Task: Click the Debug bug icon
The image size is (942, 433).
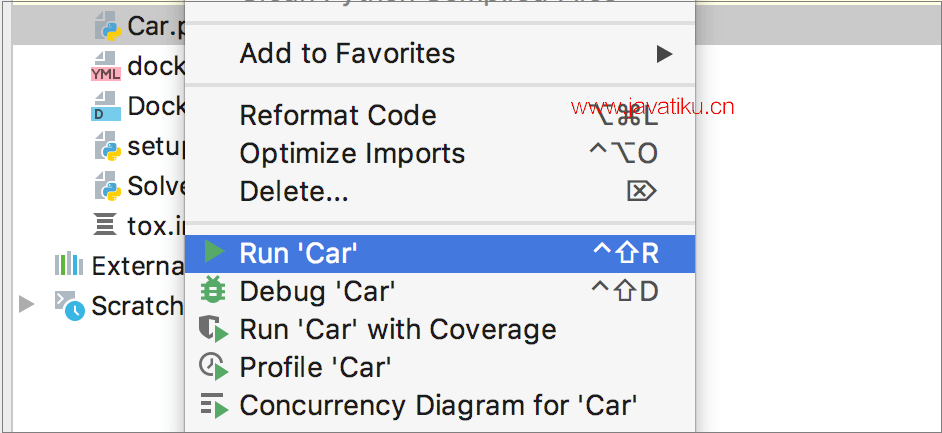Action: 213,291
